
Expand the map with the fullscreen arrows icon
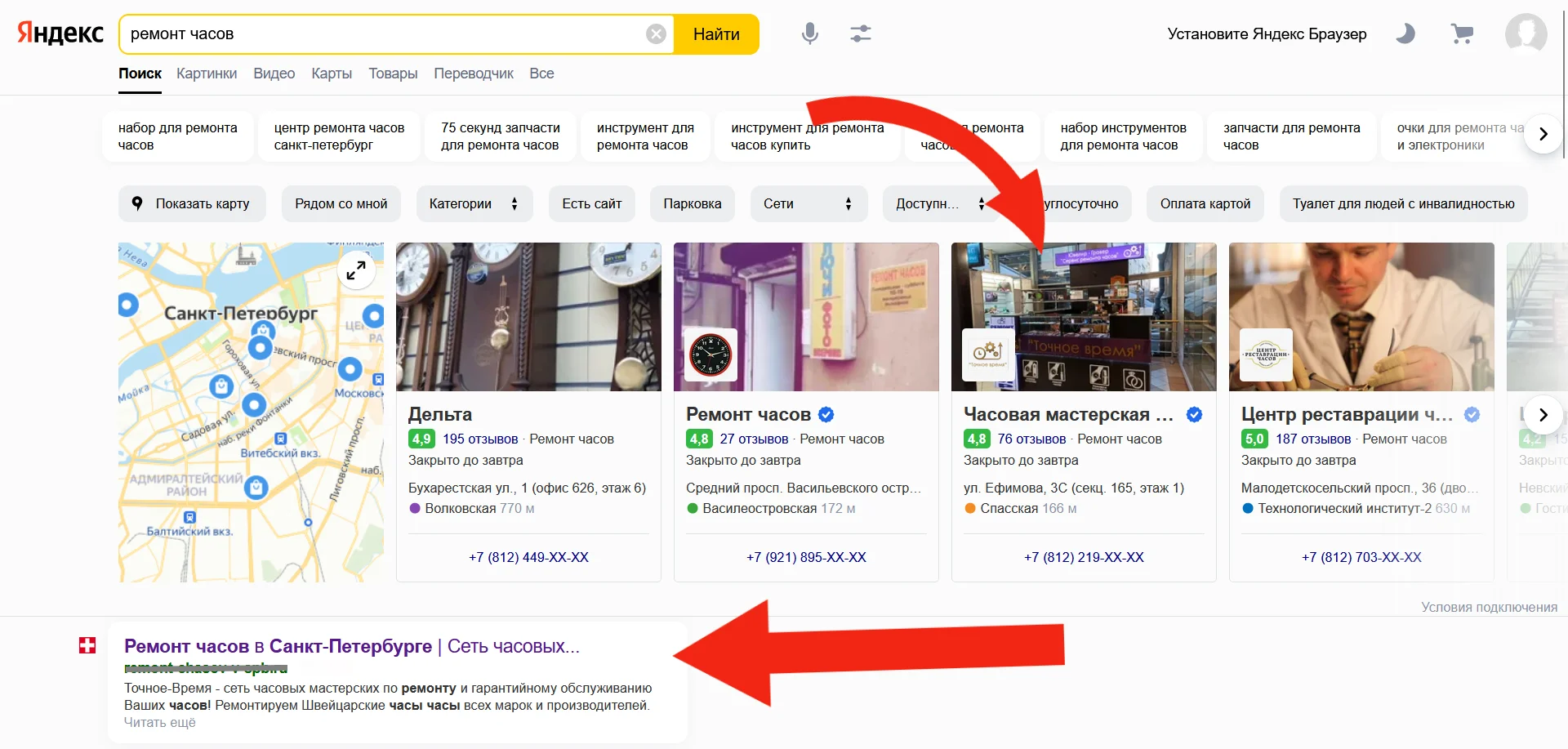[x=356, y=270]
